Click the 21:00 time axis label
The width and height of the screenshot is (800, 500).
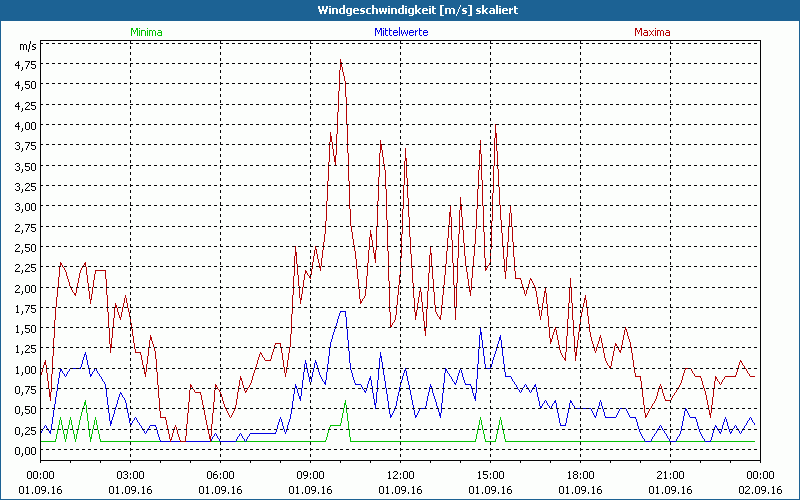point(670,475)
